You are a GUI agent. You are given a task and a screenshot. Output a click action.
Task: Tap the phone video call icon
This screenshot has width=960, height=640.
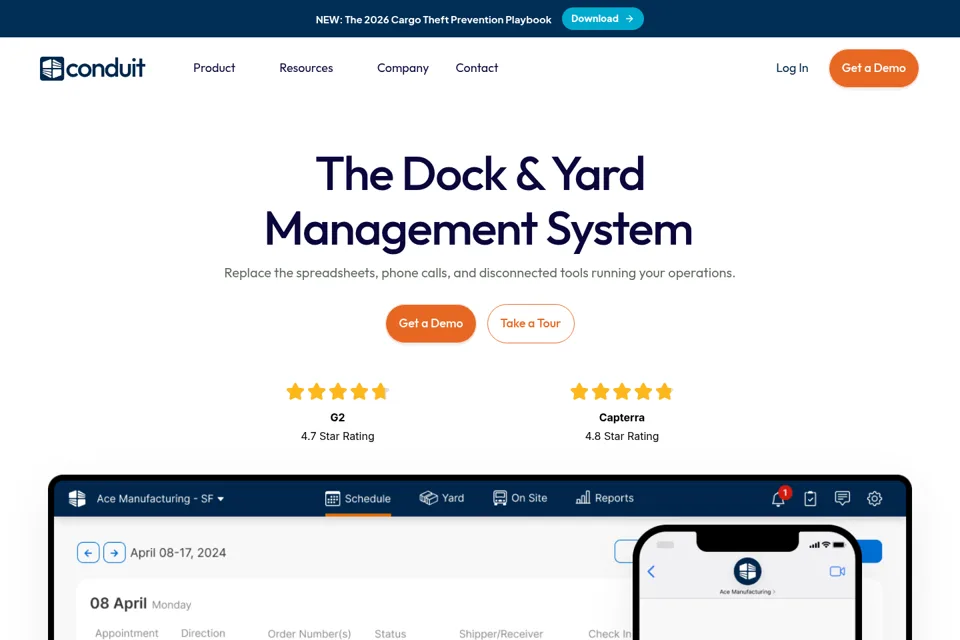pyautogui.click(x=838, y=571)
